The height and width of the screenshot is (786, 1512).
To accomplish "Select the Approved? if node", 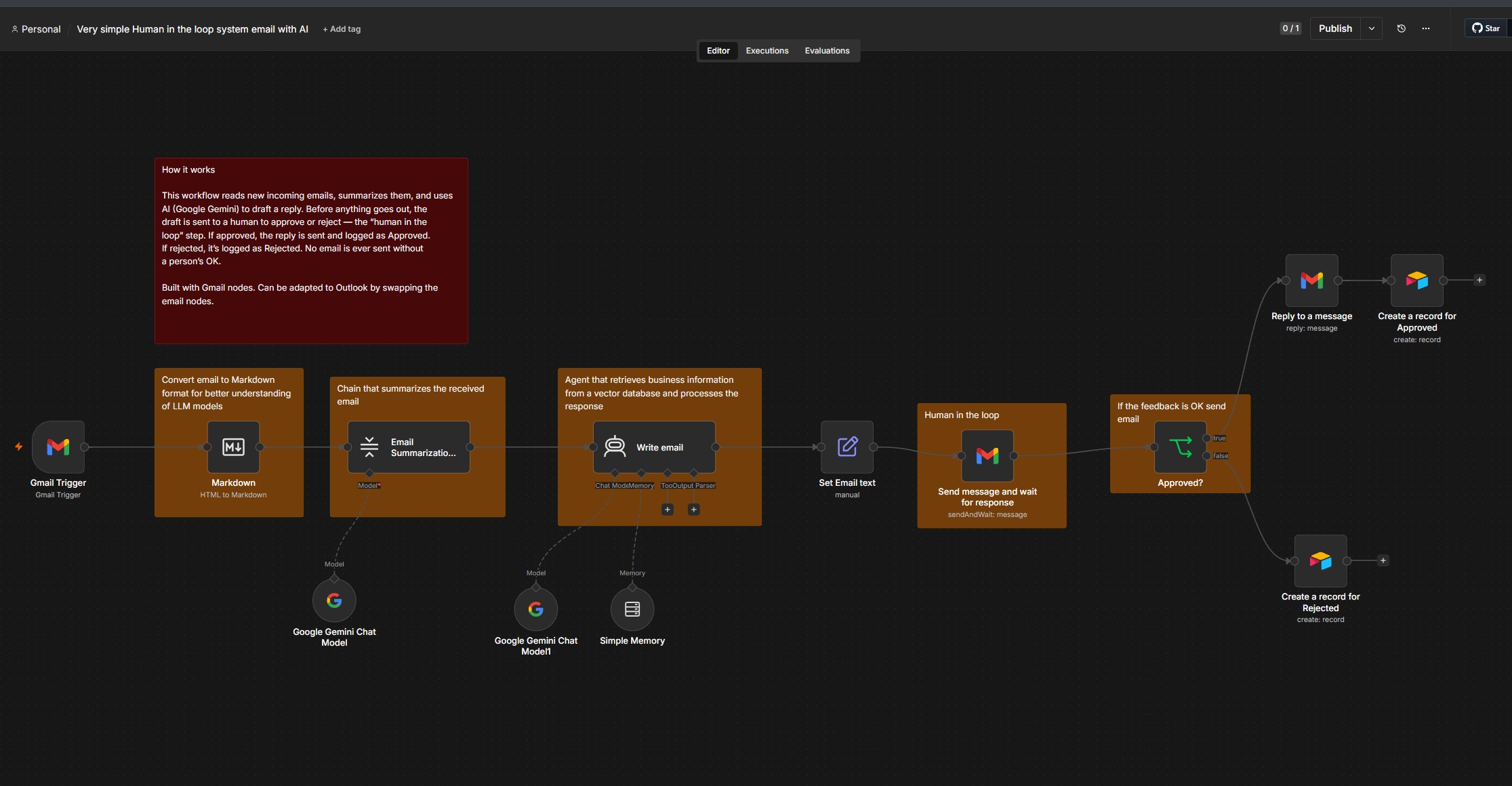I will point(1181,447).
